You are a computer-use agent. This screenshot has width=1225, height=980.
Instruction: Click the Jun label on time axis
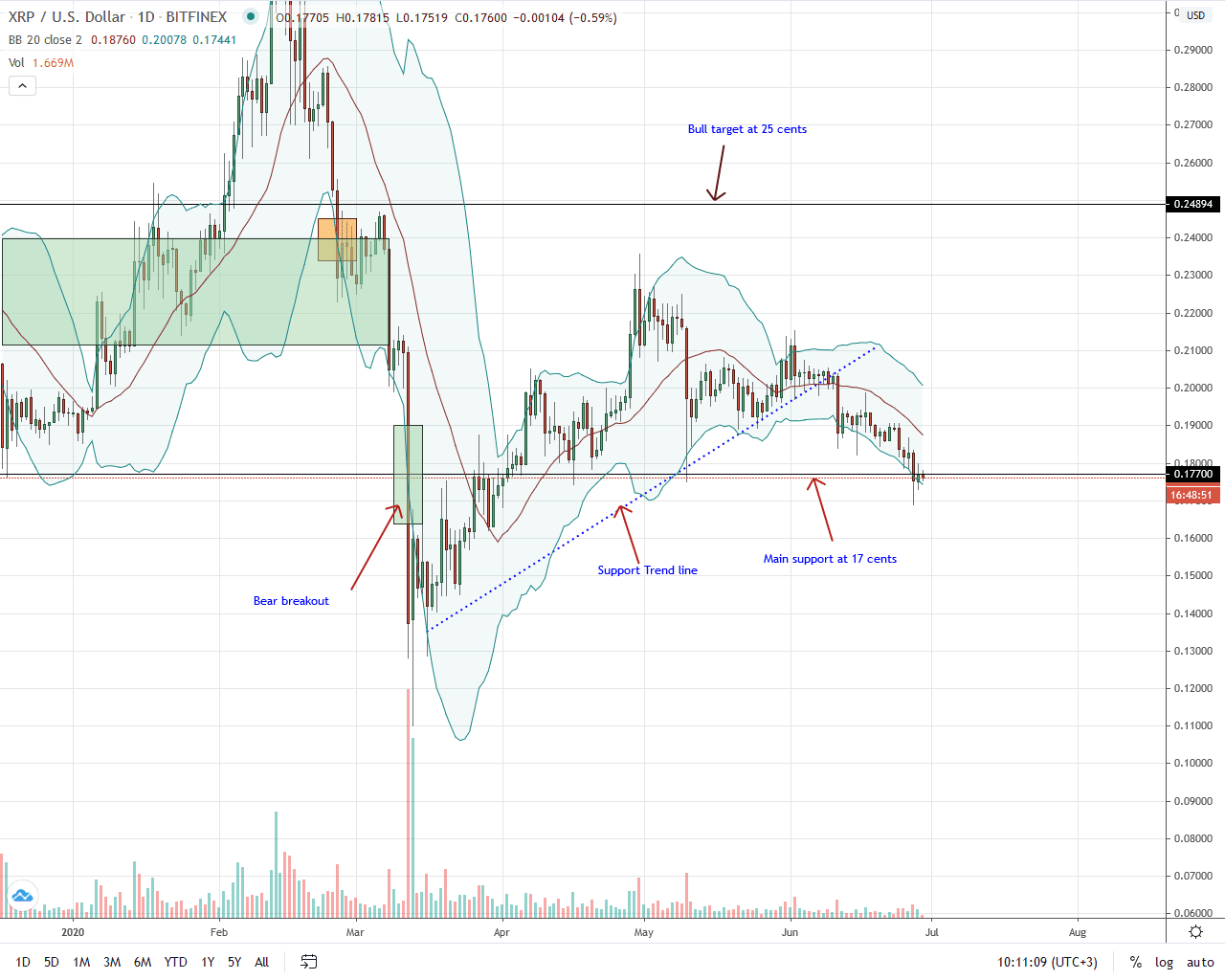790,932
